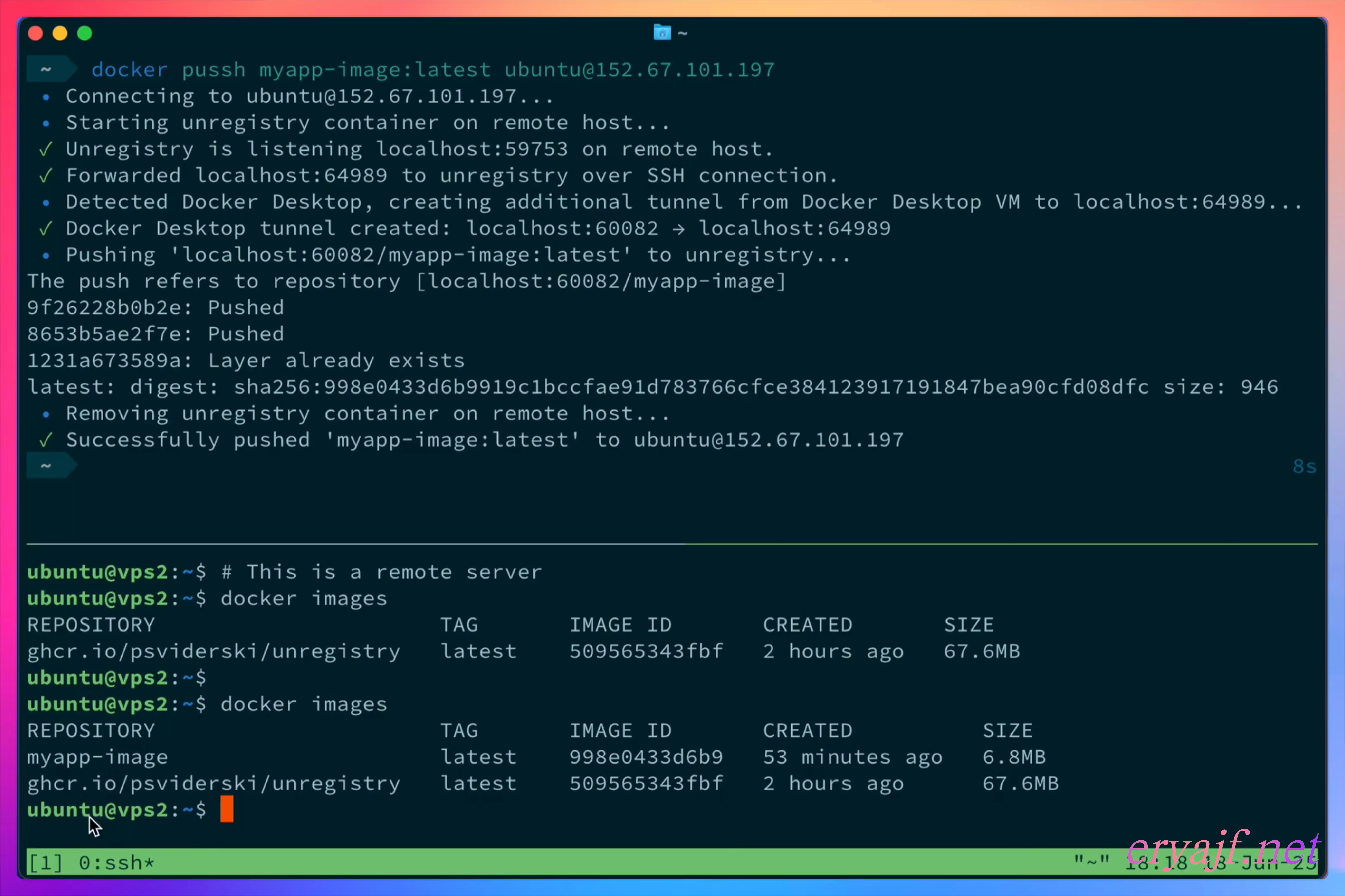Click 'ubuntu@152.67.101.197' in the top command
Screen dimensions: 1345x896
point(639,70)
